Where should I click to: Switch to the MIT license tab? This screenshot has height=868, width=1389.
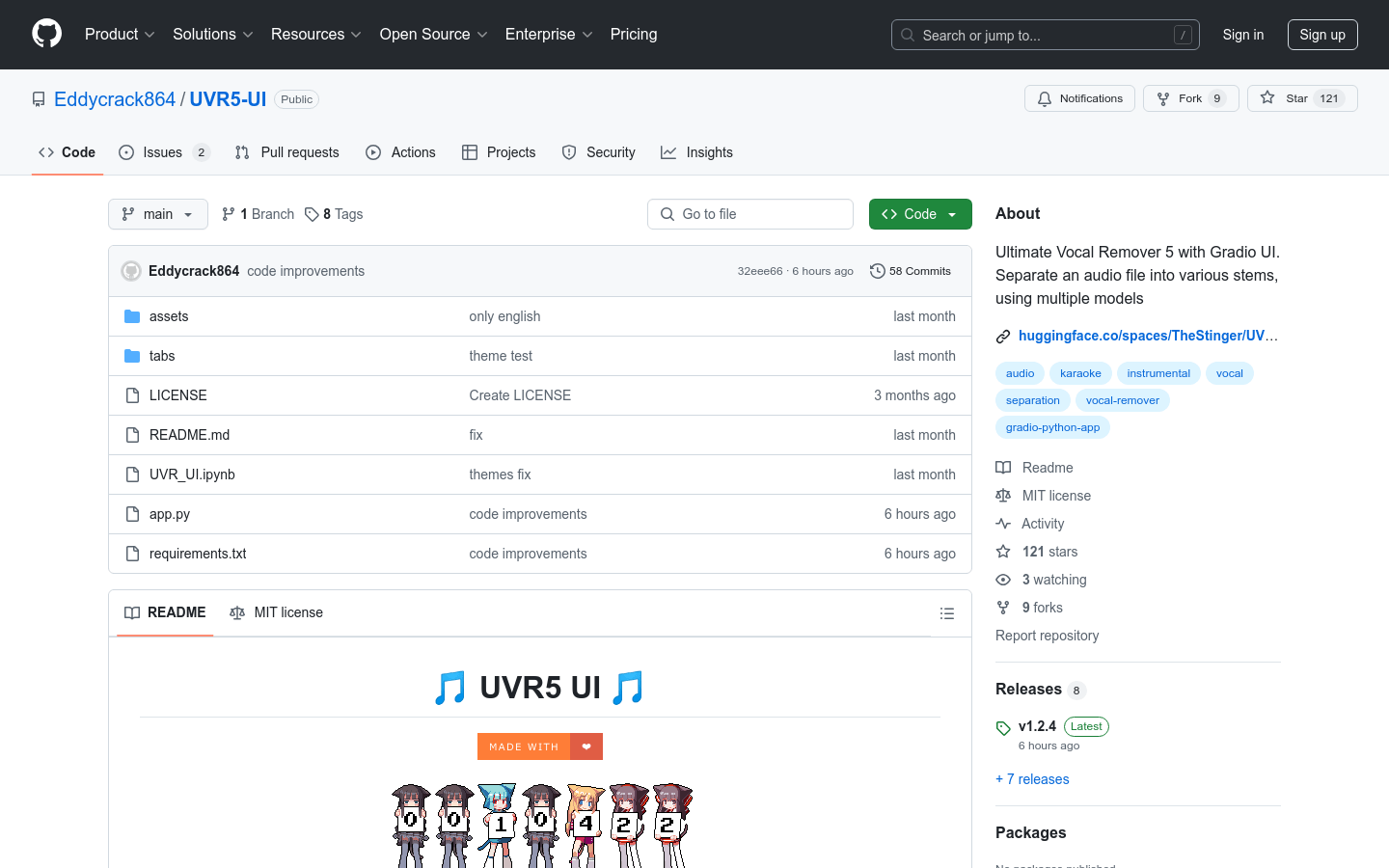point(277,612)
